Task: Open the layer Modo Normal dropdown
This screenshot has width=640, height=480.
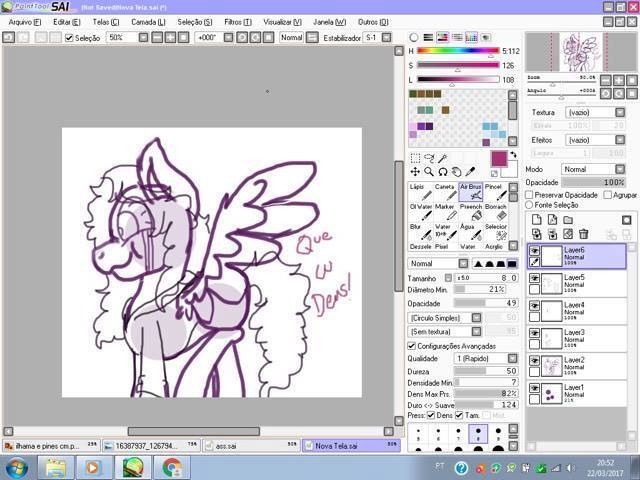Action: pyautogui.click(x=620, y=169)
